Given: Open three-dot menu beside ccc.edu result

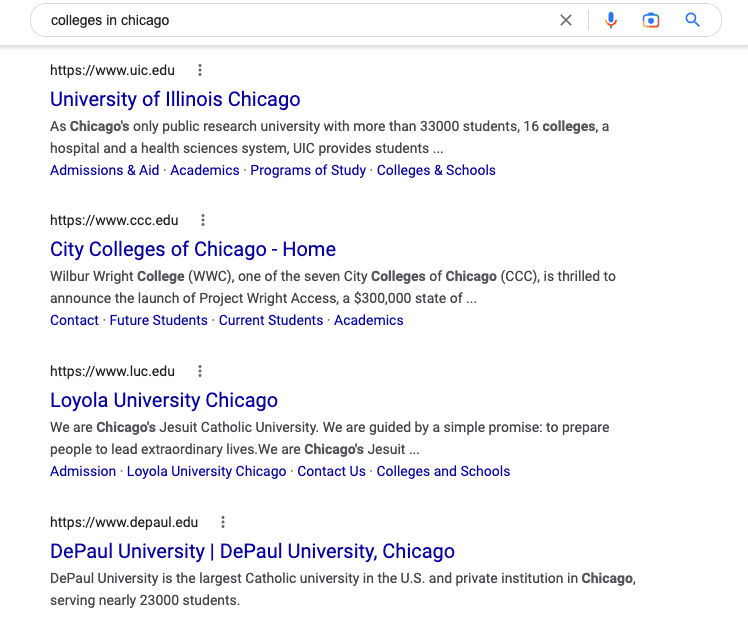Looking at the screenshot, I should click(203, 220).
